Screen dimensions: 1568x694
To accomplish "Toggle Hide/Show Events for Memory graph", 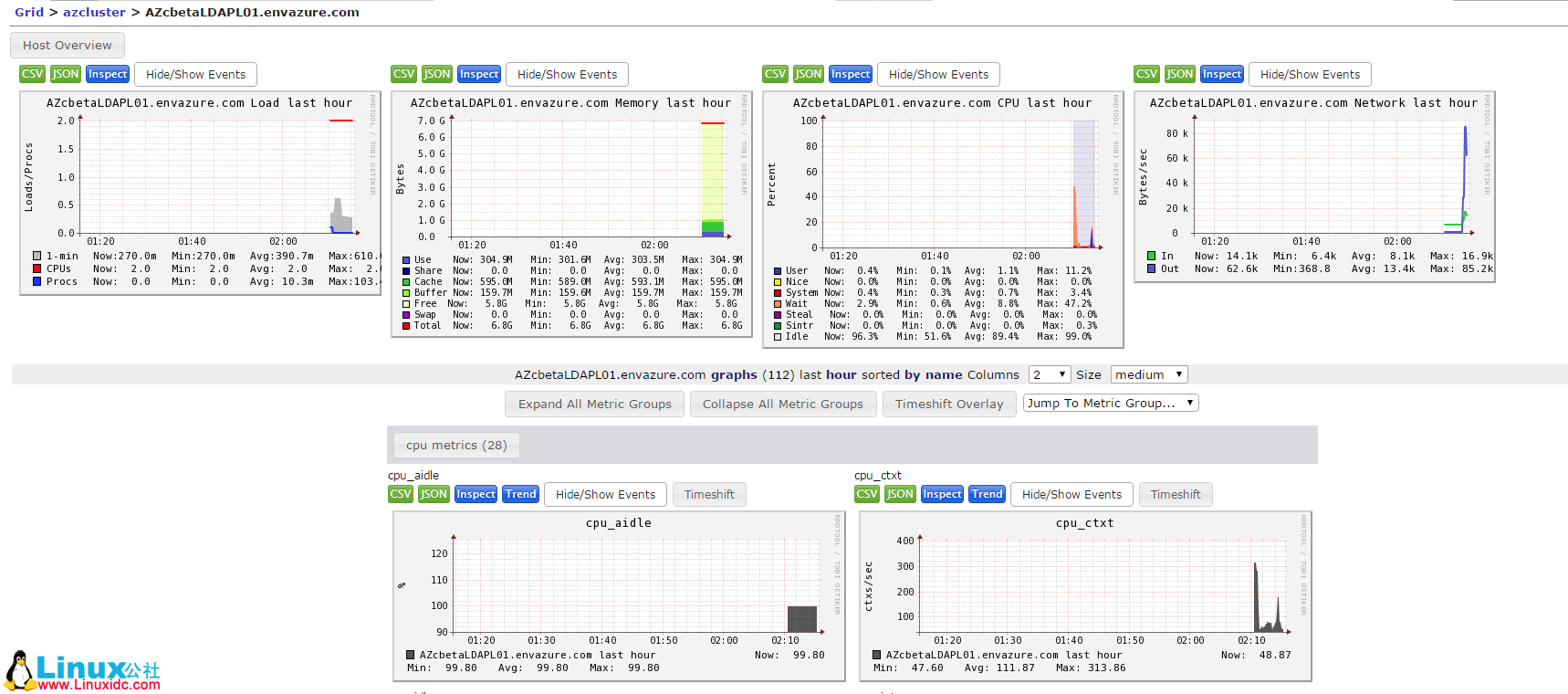I will point(567,74).
